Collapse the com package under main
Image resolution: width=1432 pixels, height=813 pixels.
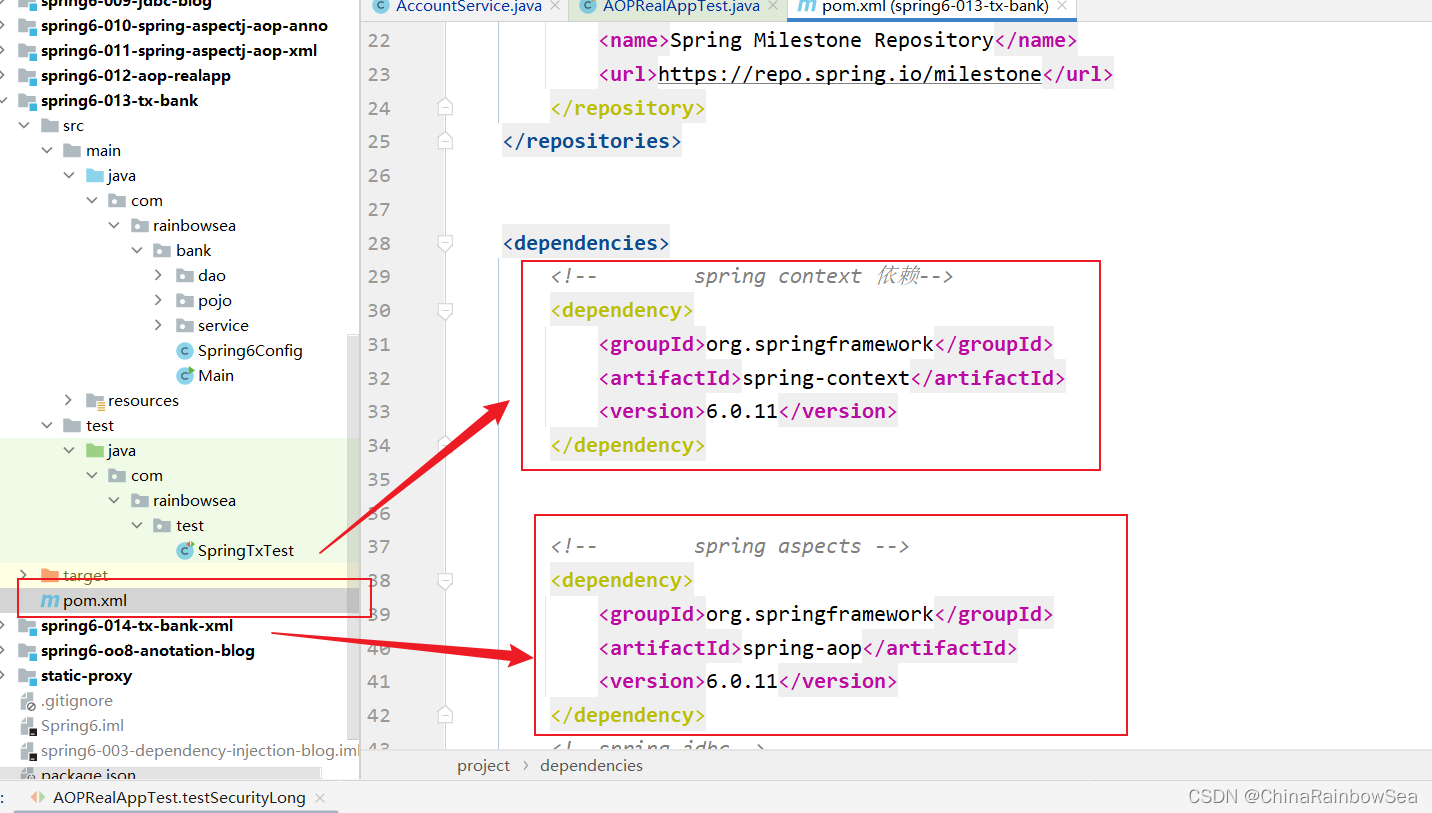92,200
